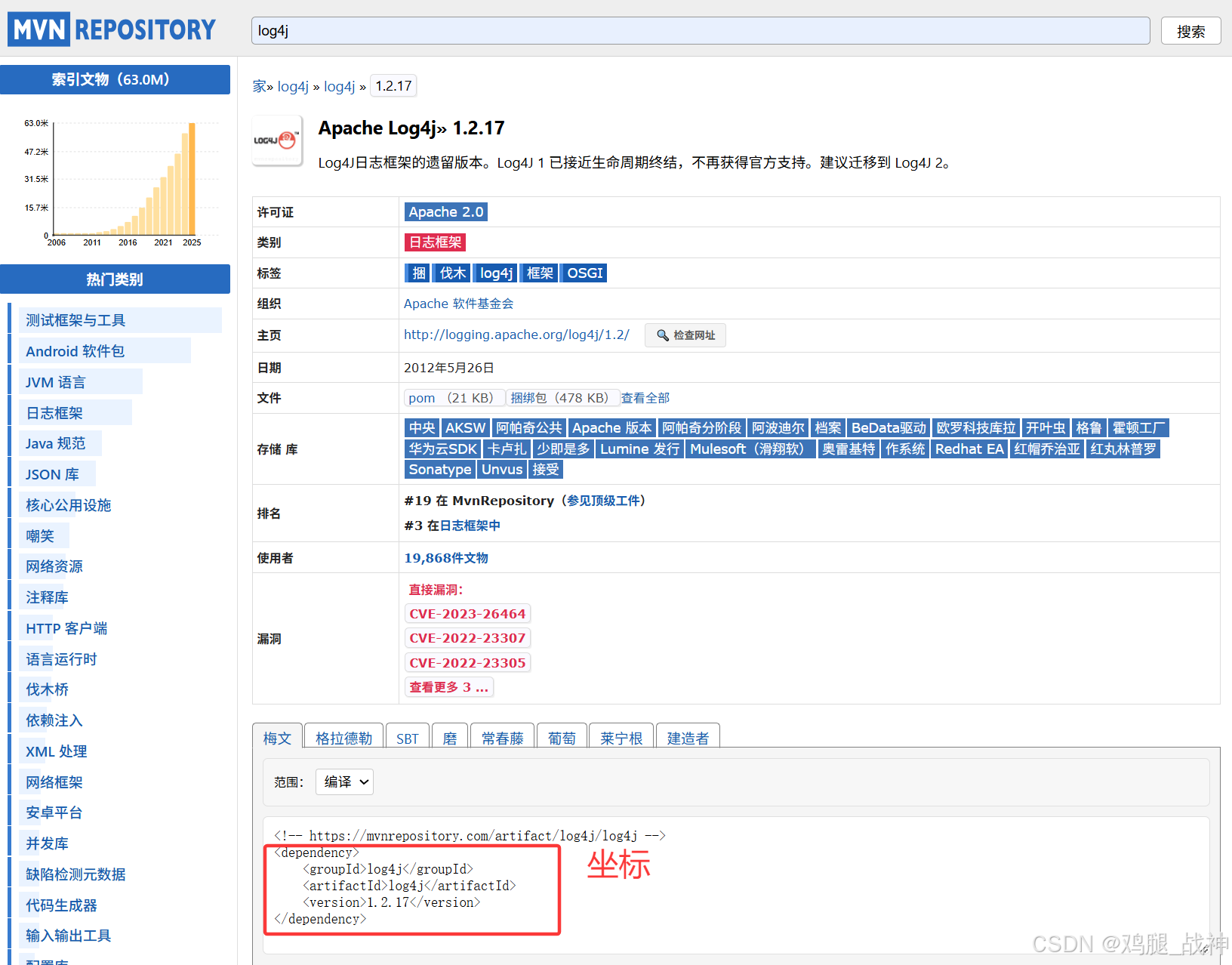1232x965 pixels.
Task: Open the Redhat EA repository tag
Action: (969, 449)
